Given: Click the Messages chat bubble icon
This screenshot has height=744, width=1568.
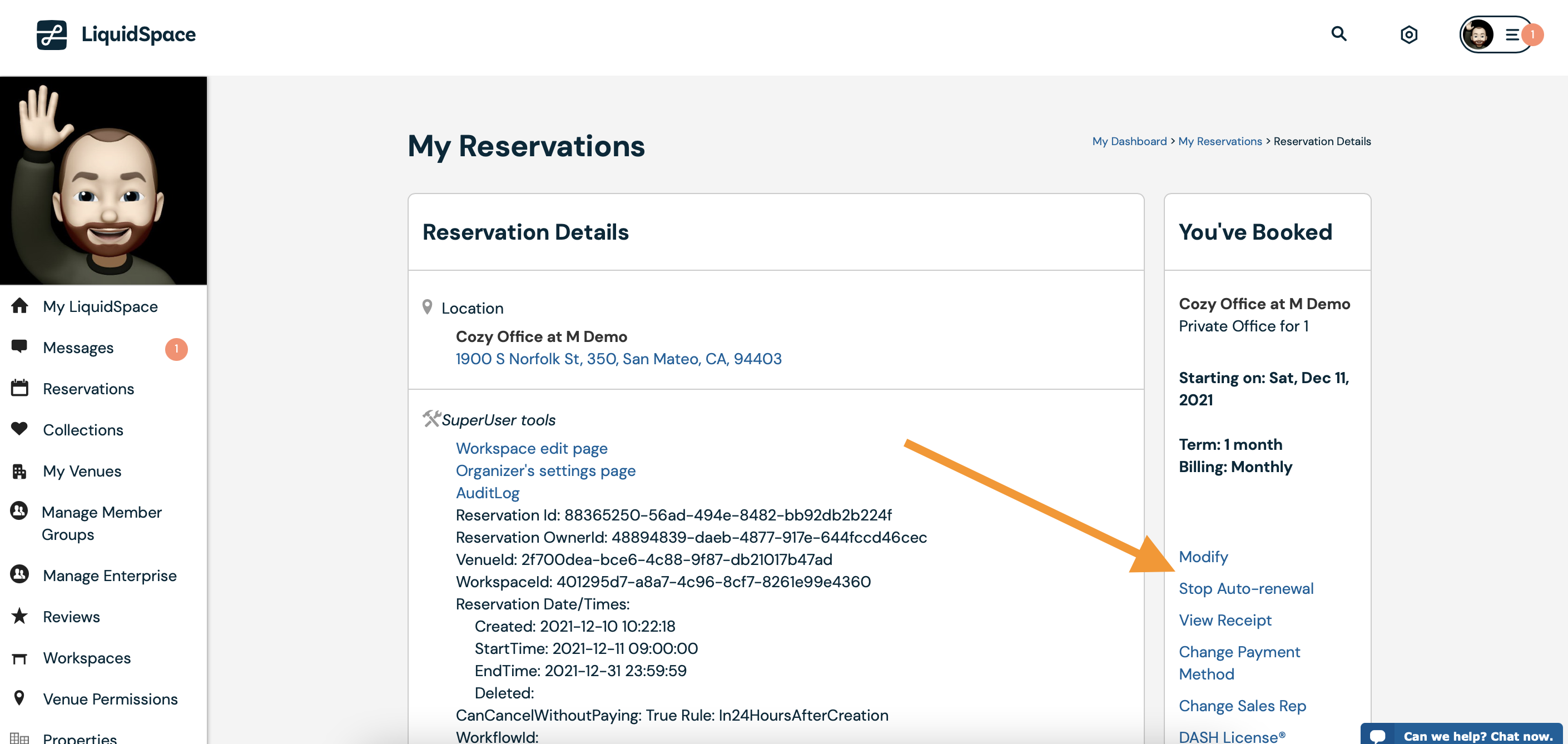Looking at the screenshot, I should point(19,347).
